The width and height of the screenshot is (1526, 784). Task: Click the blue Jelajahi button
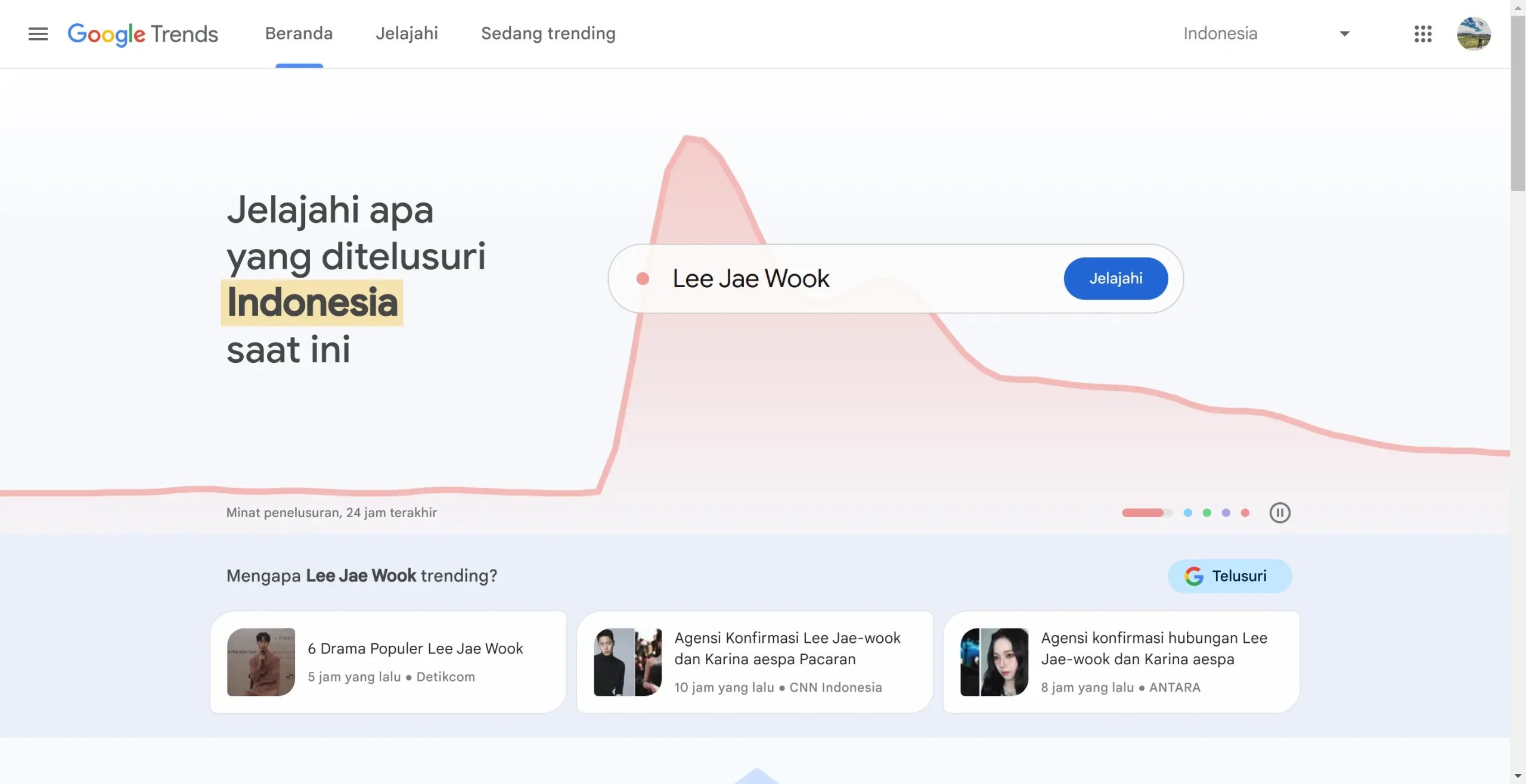(1115, 278)
